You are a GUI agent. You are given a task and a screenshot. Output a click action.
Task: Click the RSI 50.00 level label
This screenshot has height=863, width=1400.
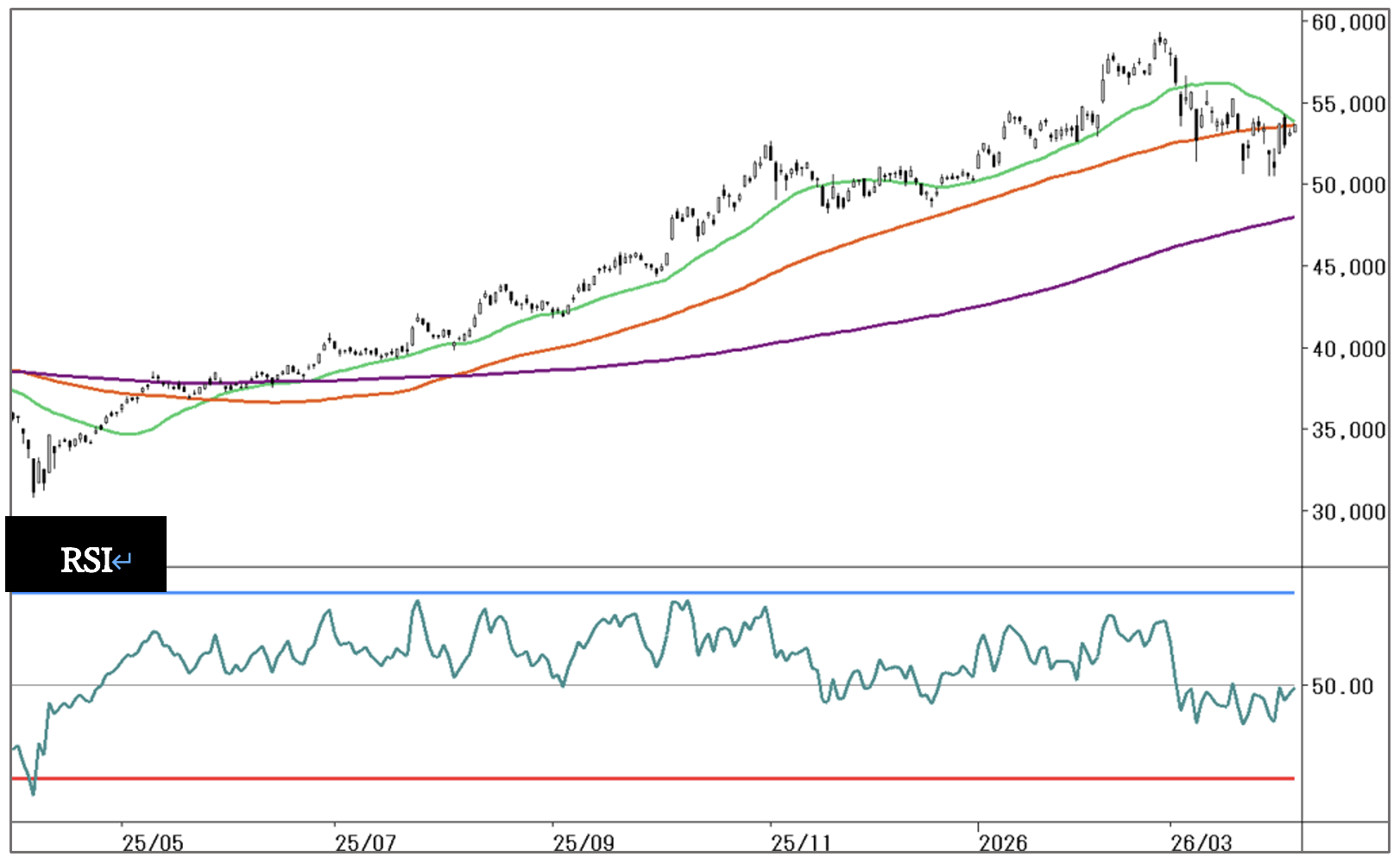[1342, 687]
